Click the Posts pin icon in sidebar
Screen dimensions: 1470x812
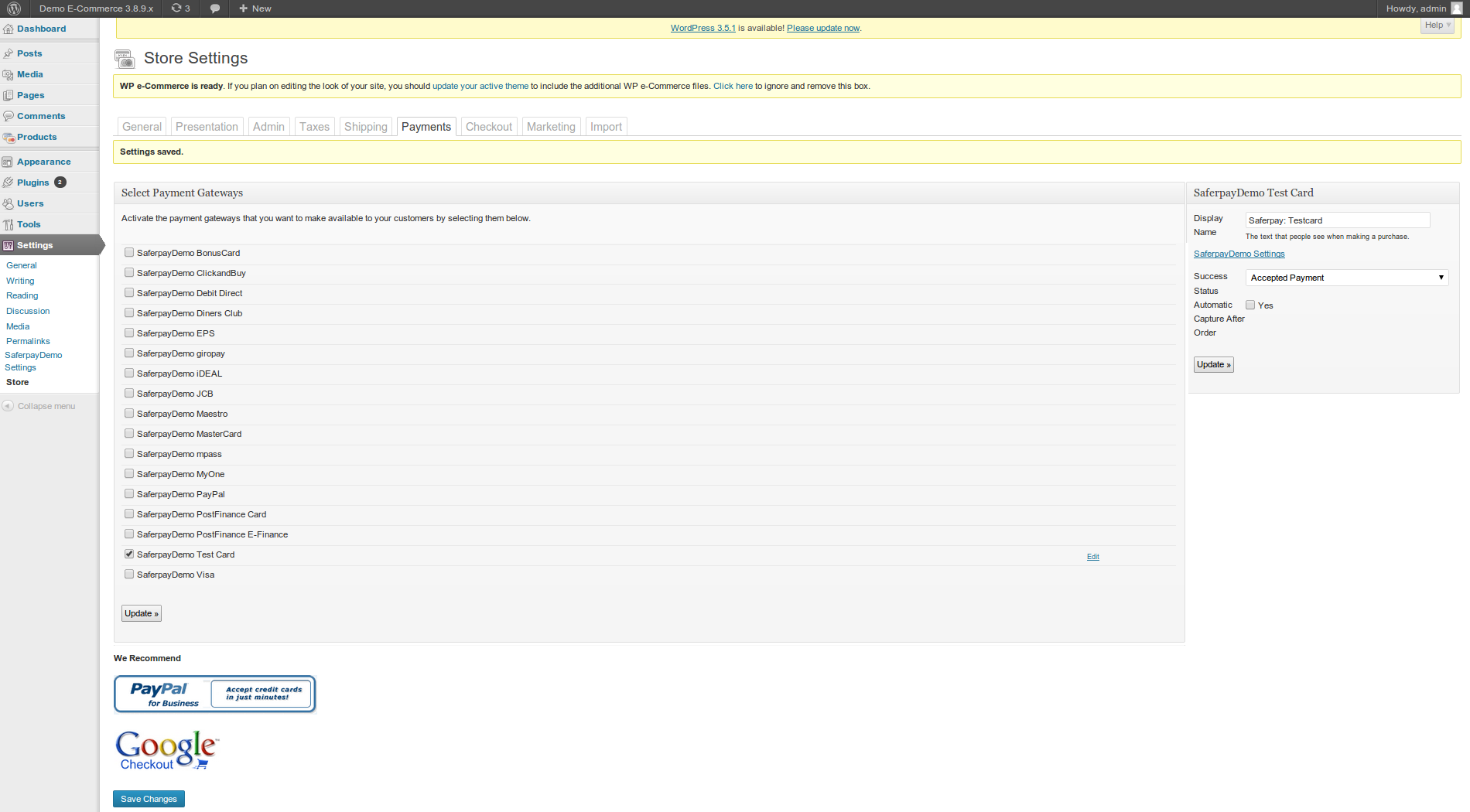coord(9,54)
